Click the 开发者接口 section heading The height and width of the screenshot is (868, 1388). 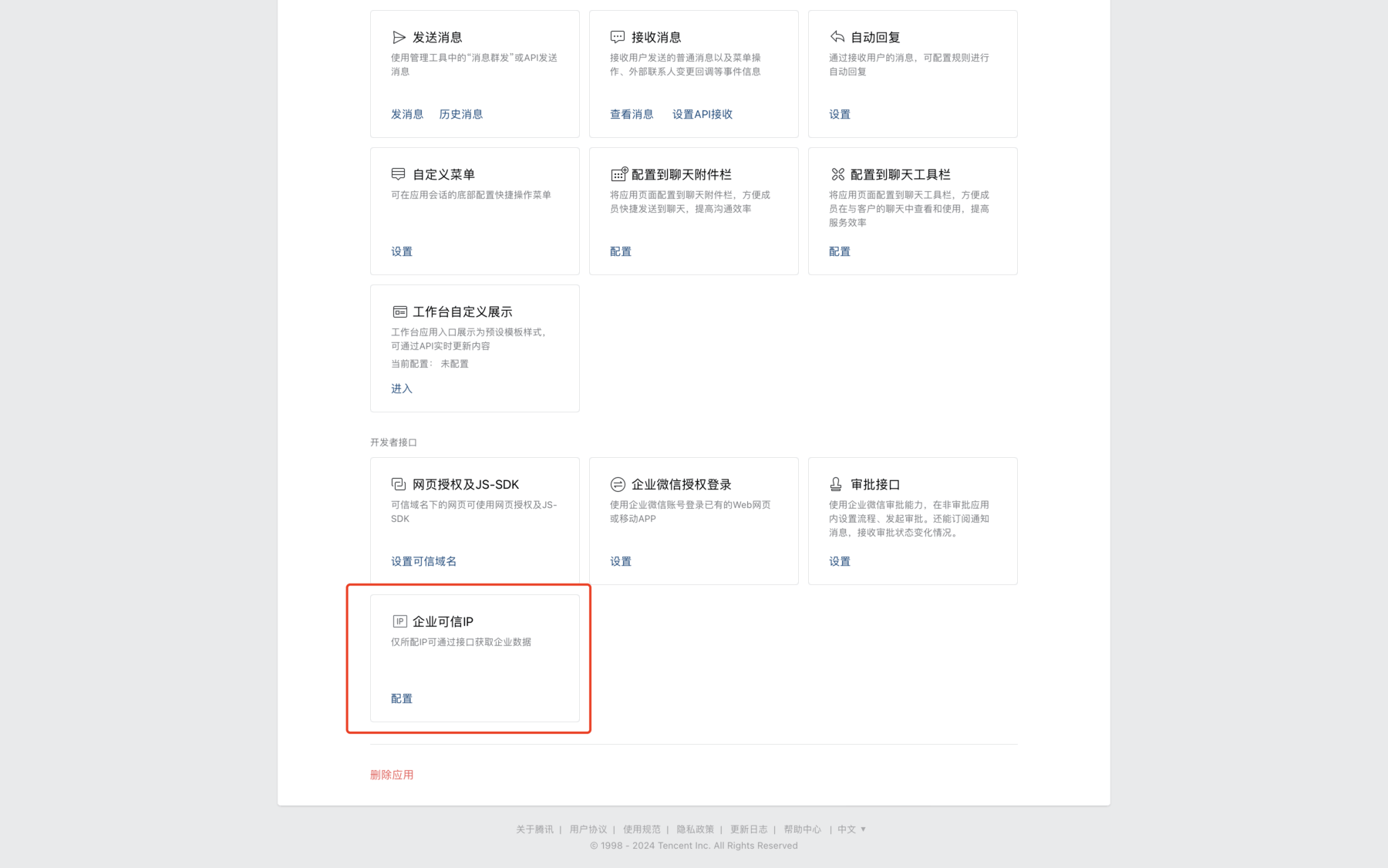[393, 442]
